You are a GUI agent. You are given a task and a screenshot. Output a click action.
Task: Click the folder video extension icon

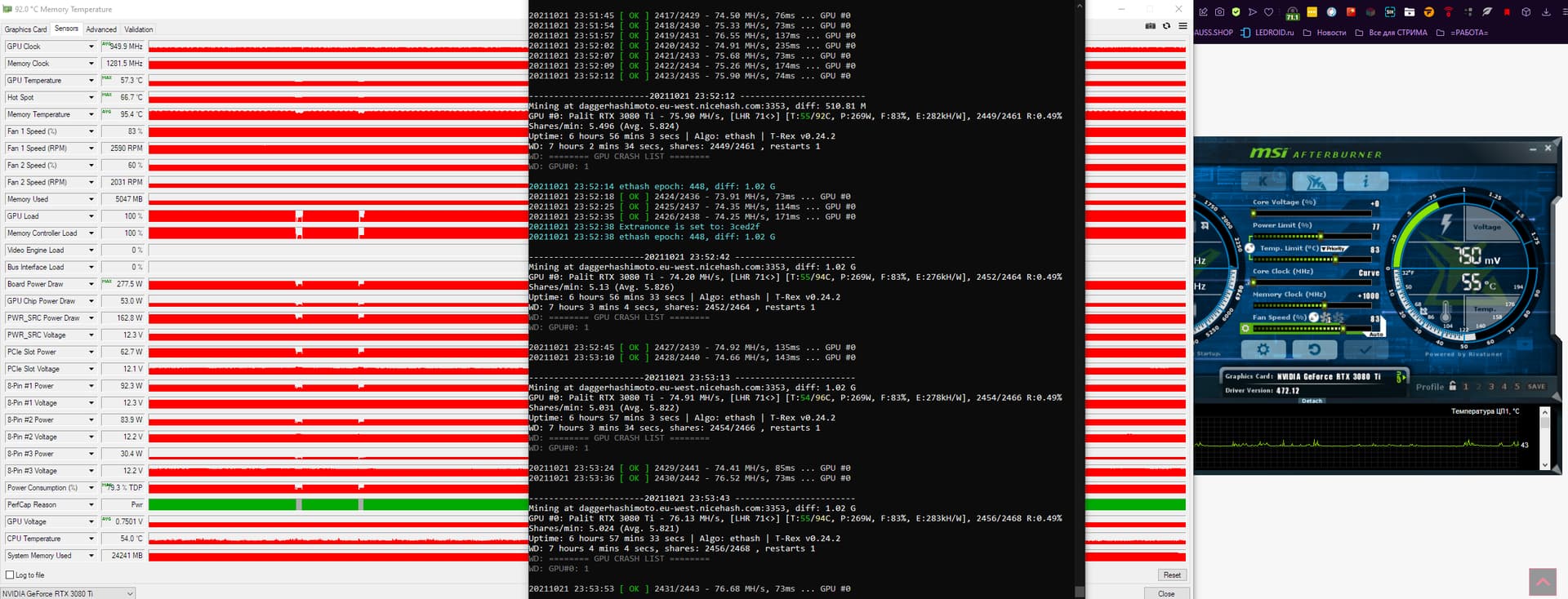point(1410,12)
